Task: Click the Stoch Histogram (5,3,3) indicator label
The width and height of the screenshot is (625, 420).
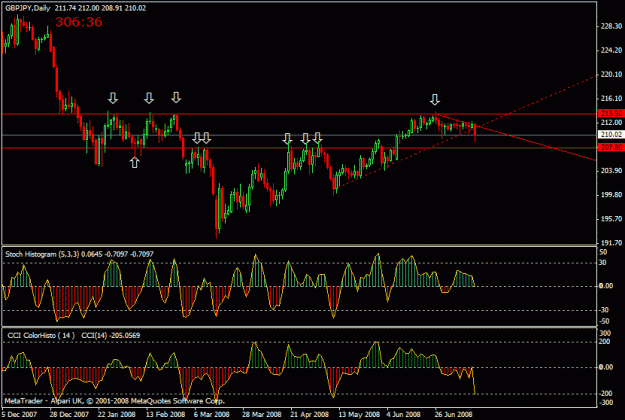Action: pos(42,254)
